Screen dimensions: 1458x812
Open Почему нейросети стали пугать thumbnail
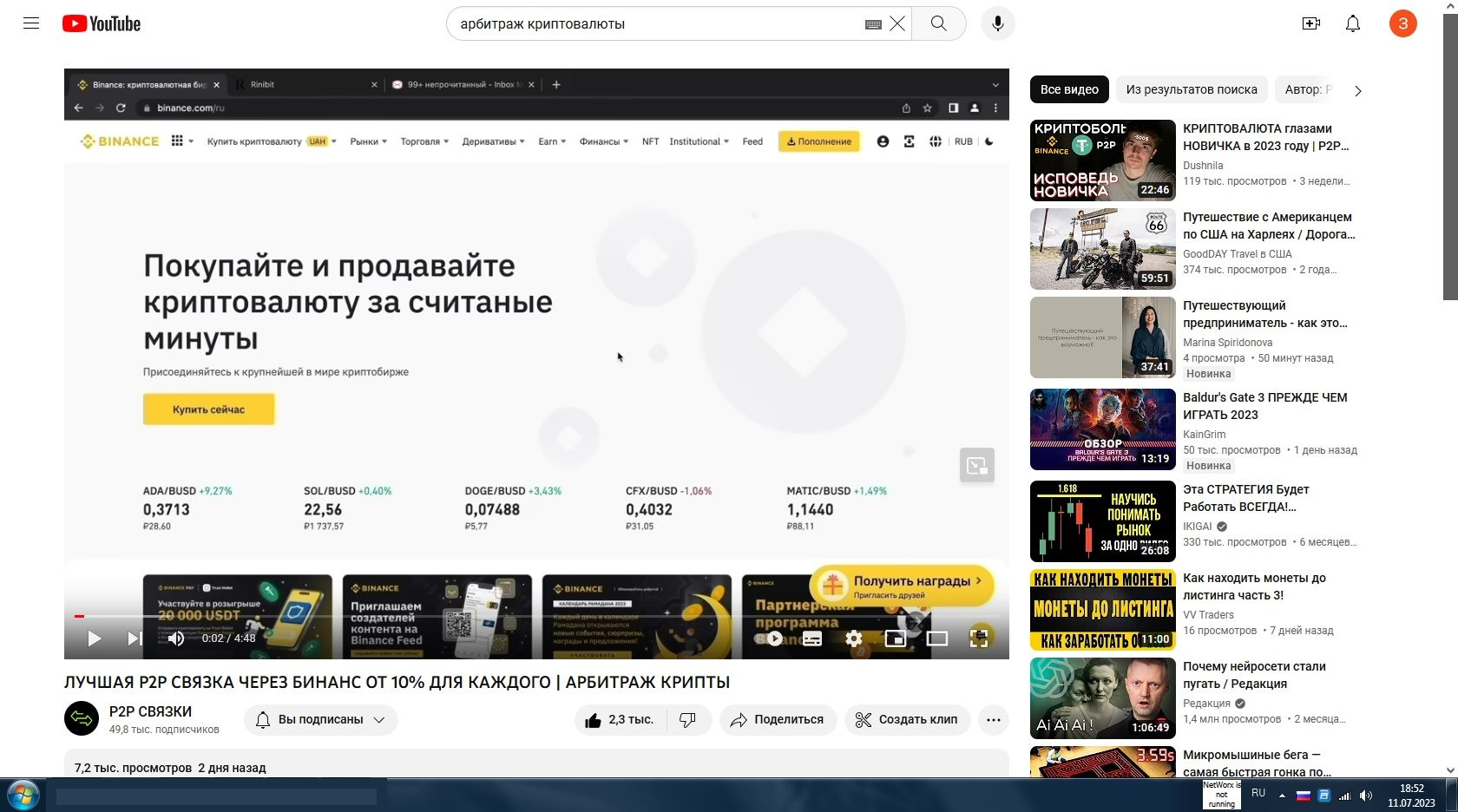(1103, 698)
